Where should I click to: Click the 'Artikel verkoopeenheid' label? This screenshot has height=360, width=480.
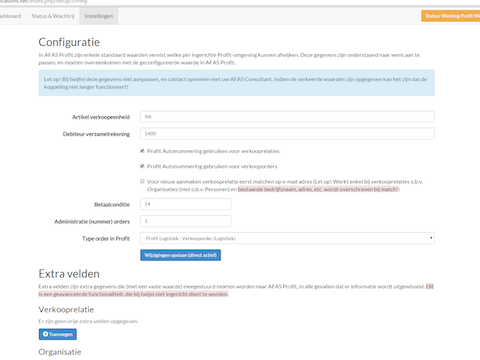click(101, 117)
